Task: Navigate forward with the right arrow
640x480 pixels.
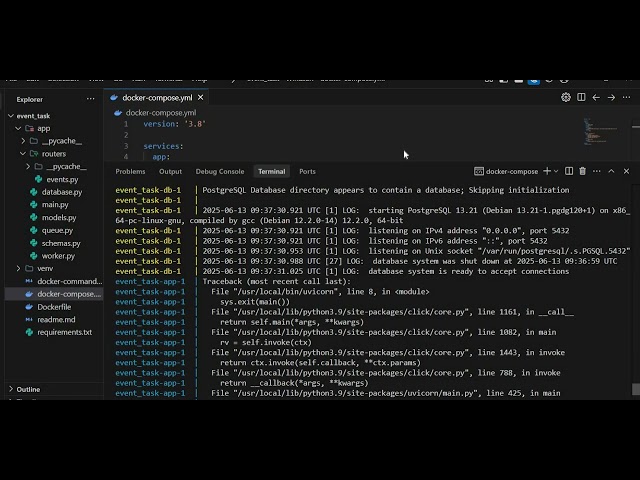Action: pos(611,97)
